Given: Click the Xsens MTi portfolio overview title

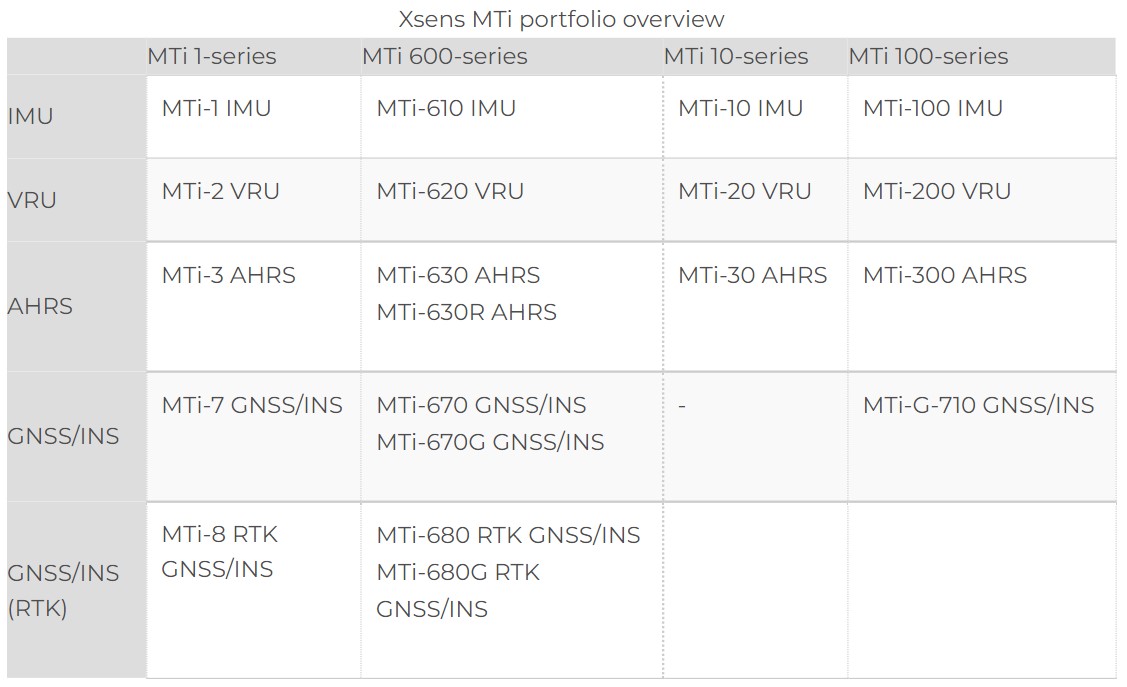Looking at the screenshot, I should pos(561,19).
